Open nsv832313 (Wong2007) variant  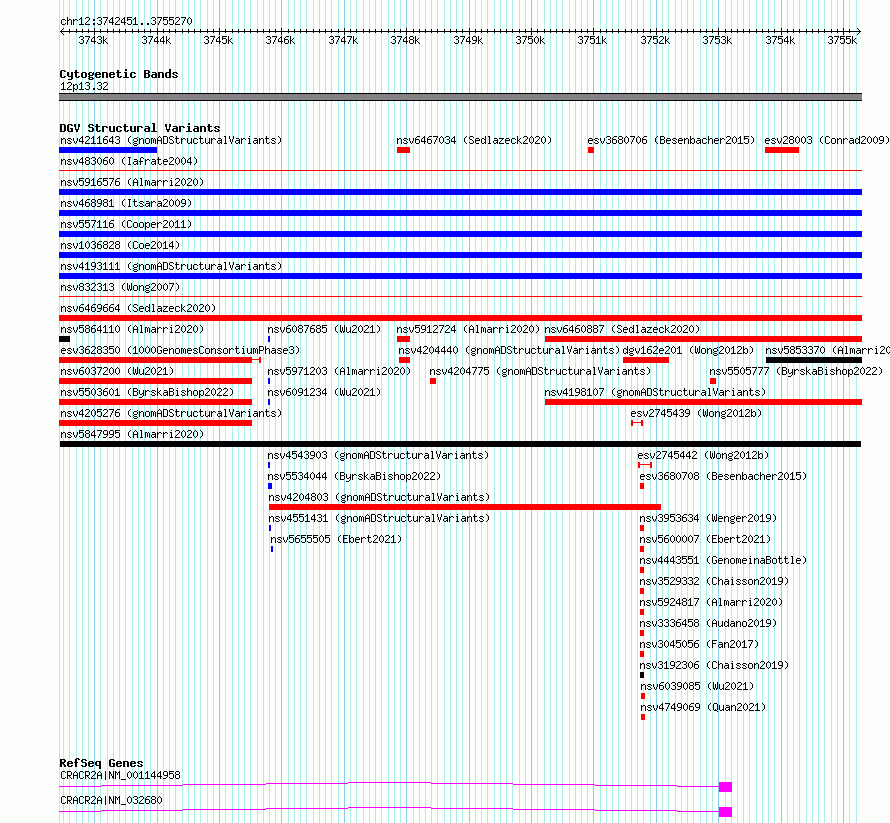pos(120,287)
